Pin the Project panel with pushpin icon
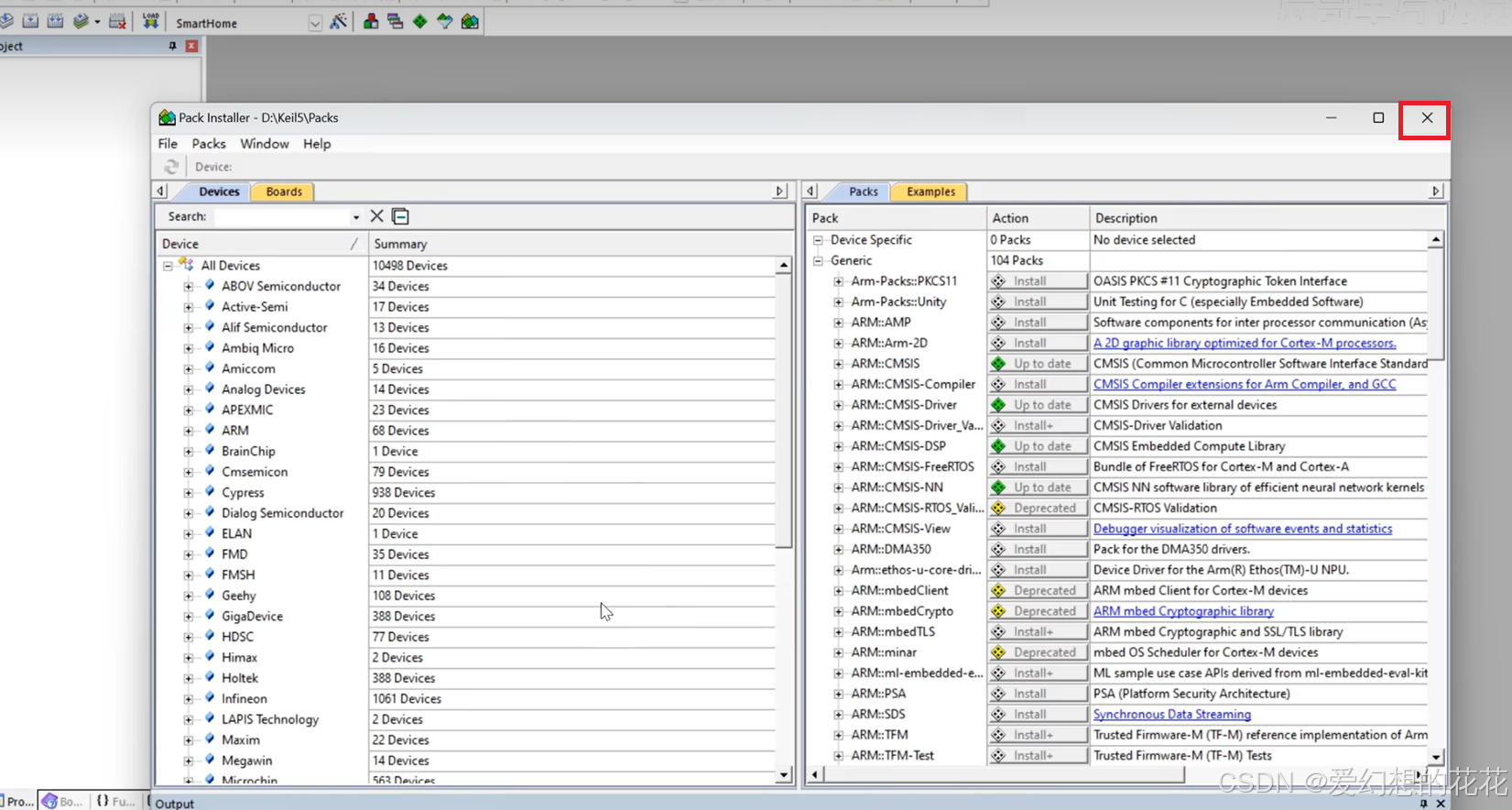1512x810 pixels. 172,46
